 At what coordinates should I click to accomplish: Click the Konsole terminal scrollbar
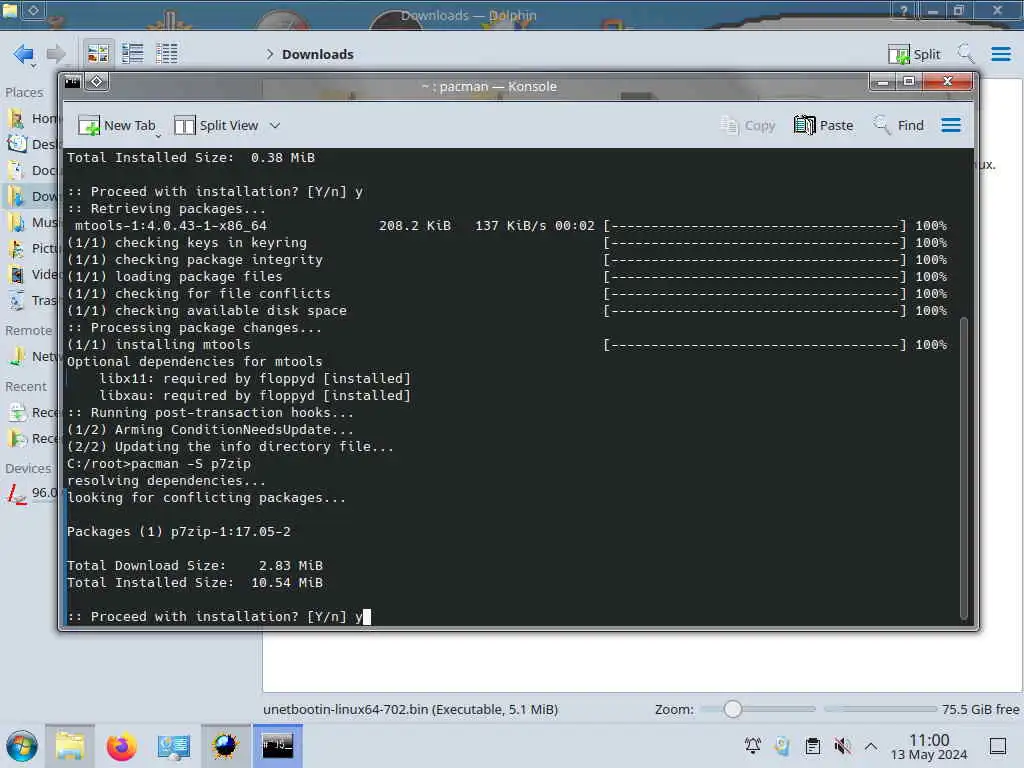964,468
